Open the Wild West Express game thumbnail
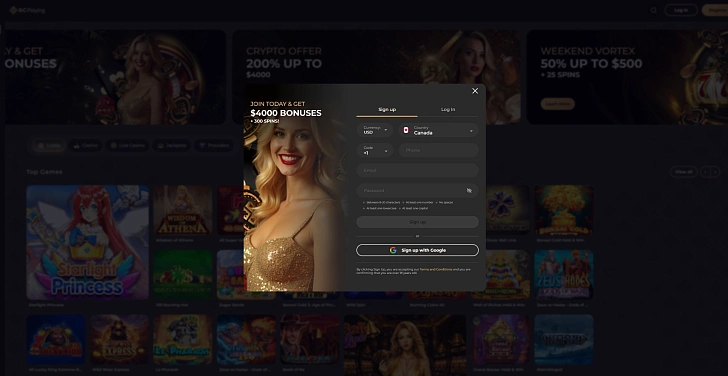 [119, 340]
